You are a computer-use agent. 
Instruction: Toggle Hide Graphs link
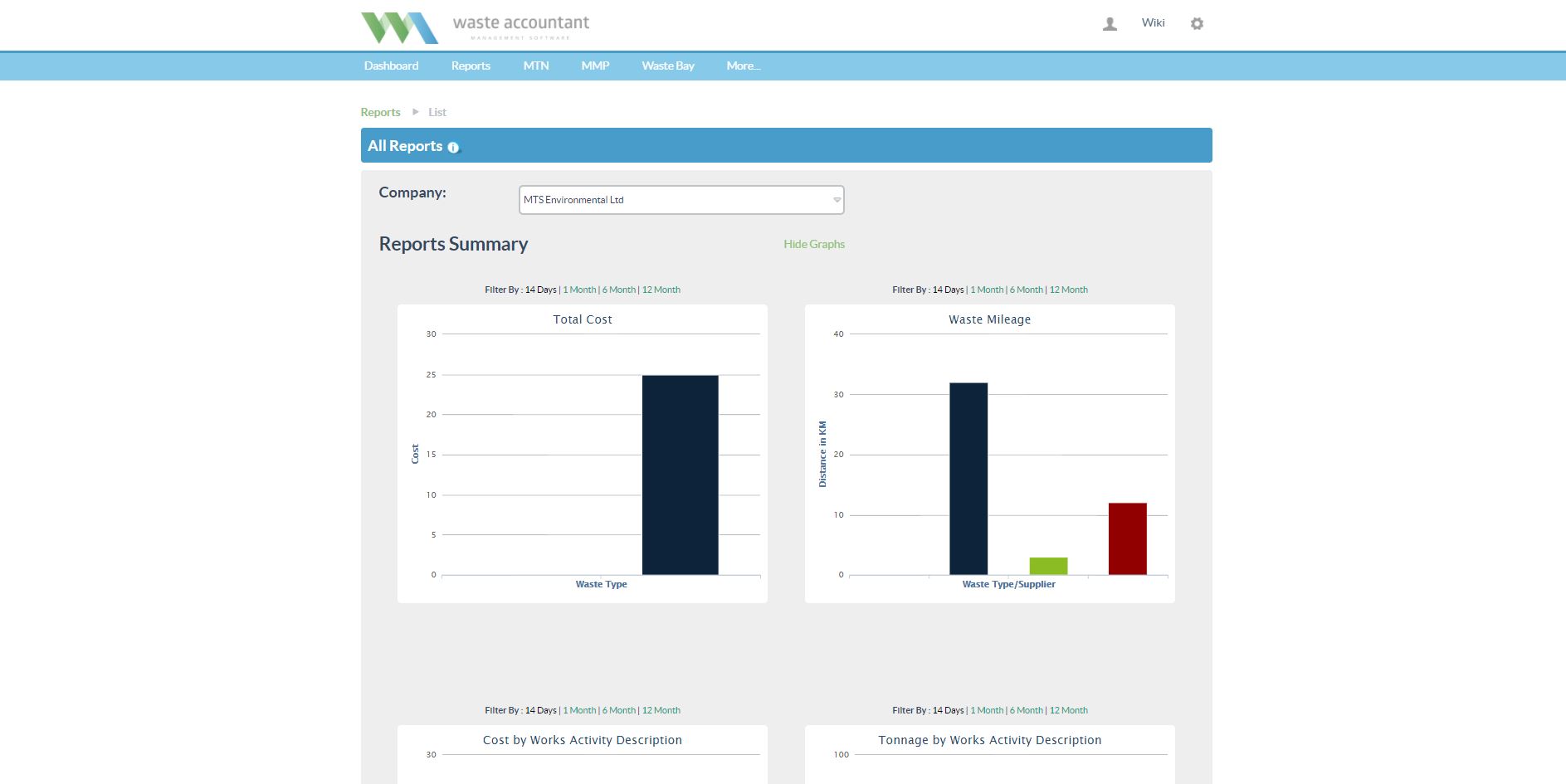(813, 244)
